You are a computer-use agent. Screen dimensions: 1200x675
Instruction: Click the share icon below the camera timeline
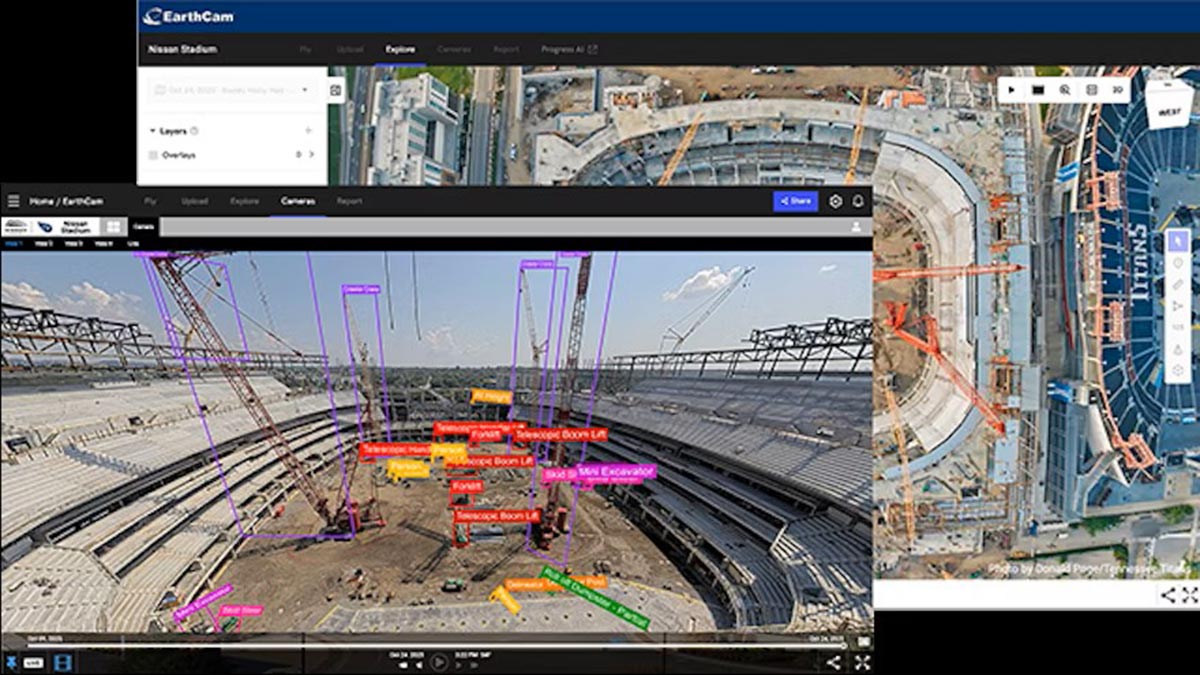833,662
